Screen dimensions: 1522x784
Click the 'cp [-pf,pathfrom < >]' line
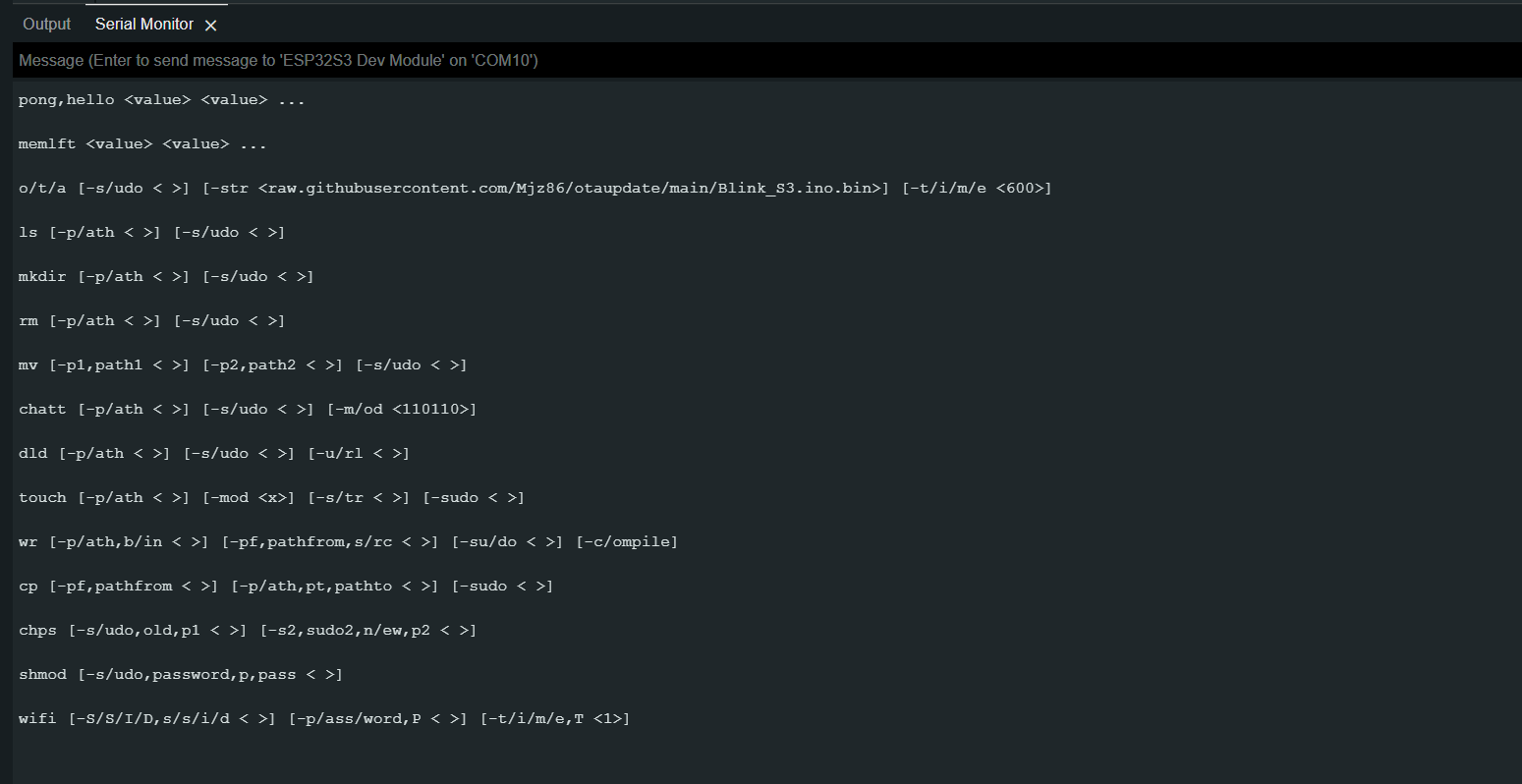(286, 587)
